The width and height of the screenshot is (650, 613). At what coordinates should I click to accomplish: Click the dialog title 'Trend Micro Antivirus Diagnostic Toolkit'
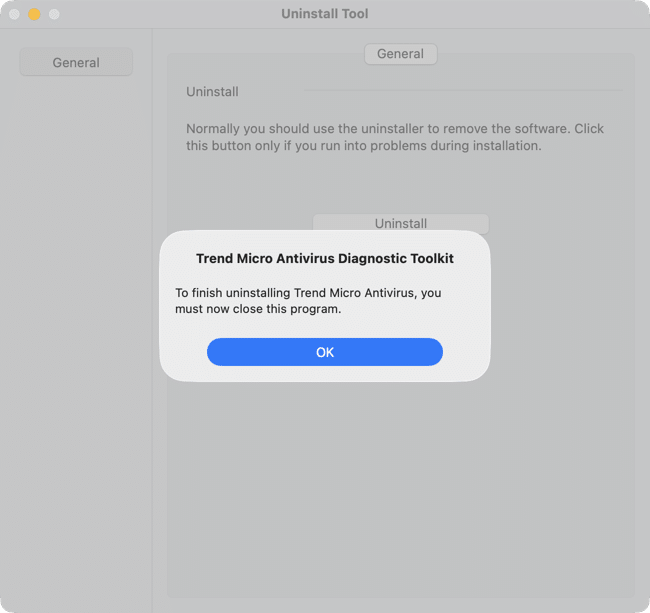click(325, 258)
